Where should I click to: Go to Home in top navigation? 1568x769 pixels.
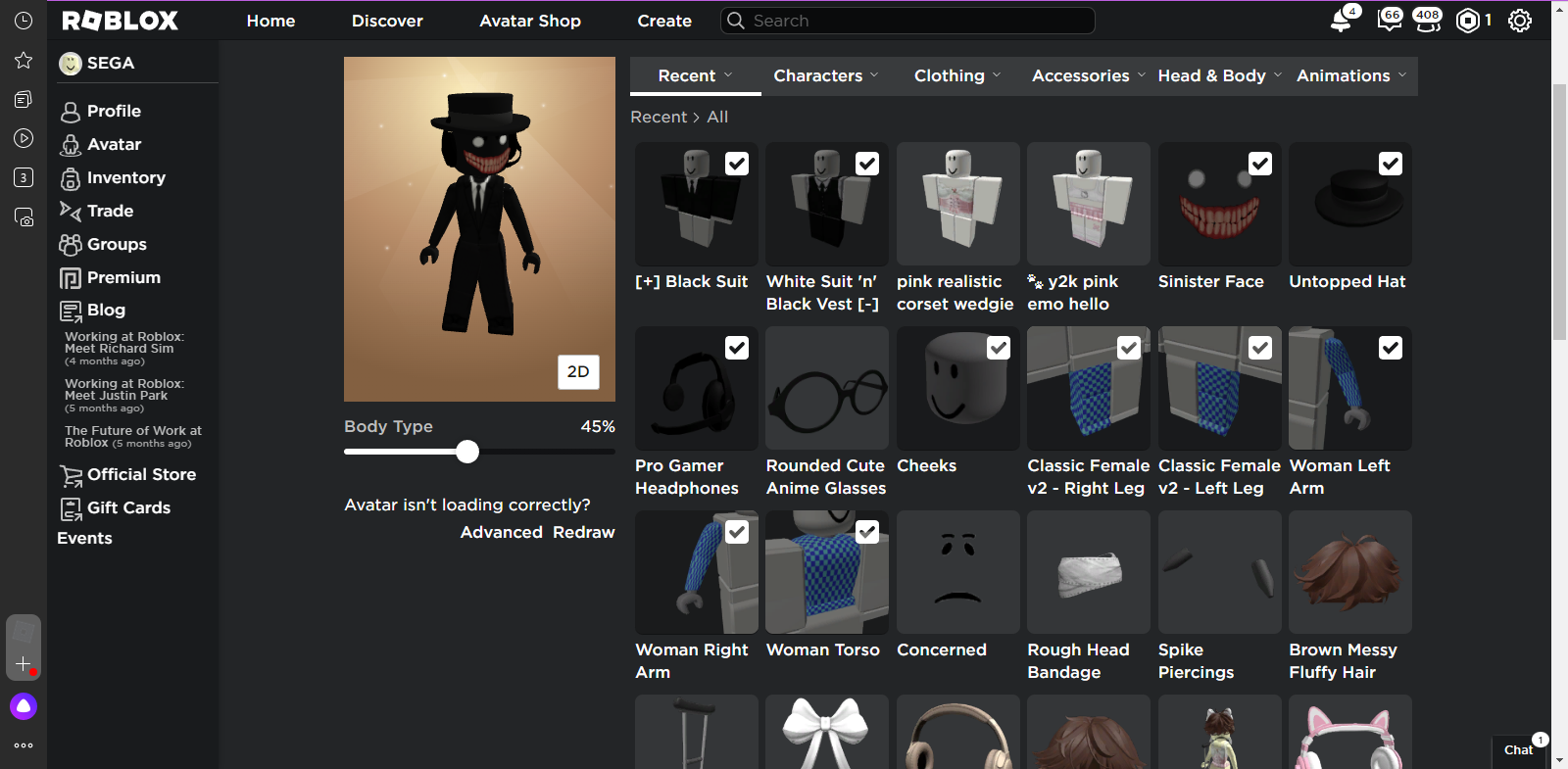coord(271,21)
